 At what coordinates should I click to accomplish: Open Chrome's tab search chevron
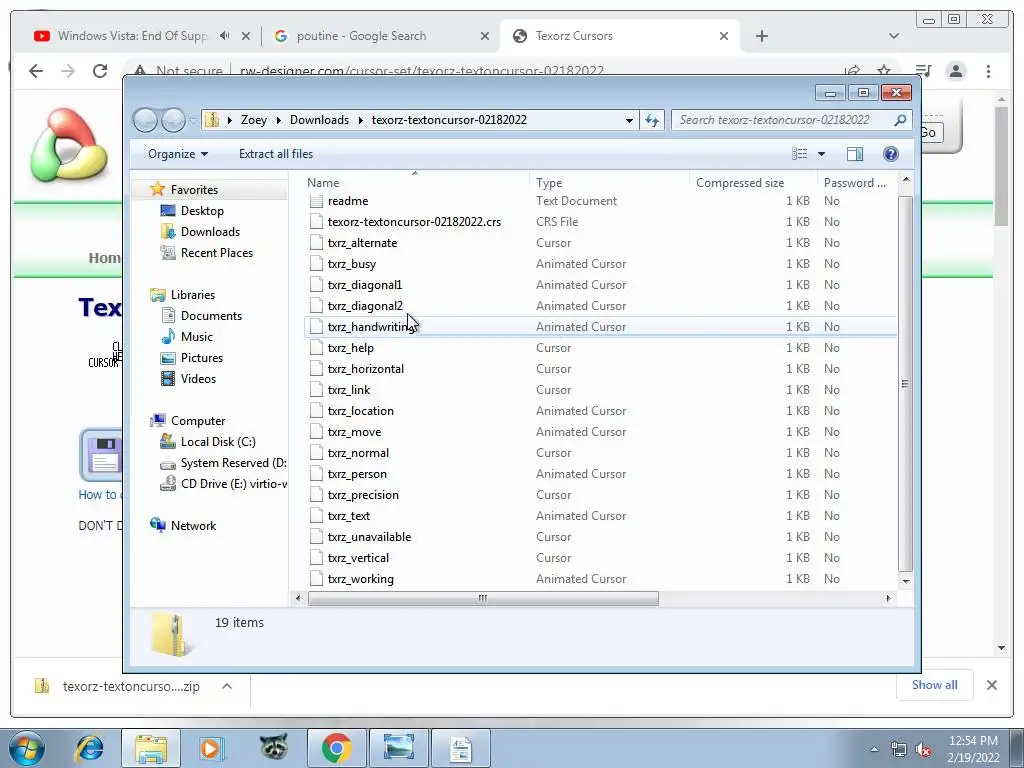(894, 36)
